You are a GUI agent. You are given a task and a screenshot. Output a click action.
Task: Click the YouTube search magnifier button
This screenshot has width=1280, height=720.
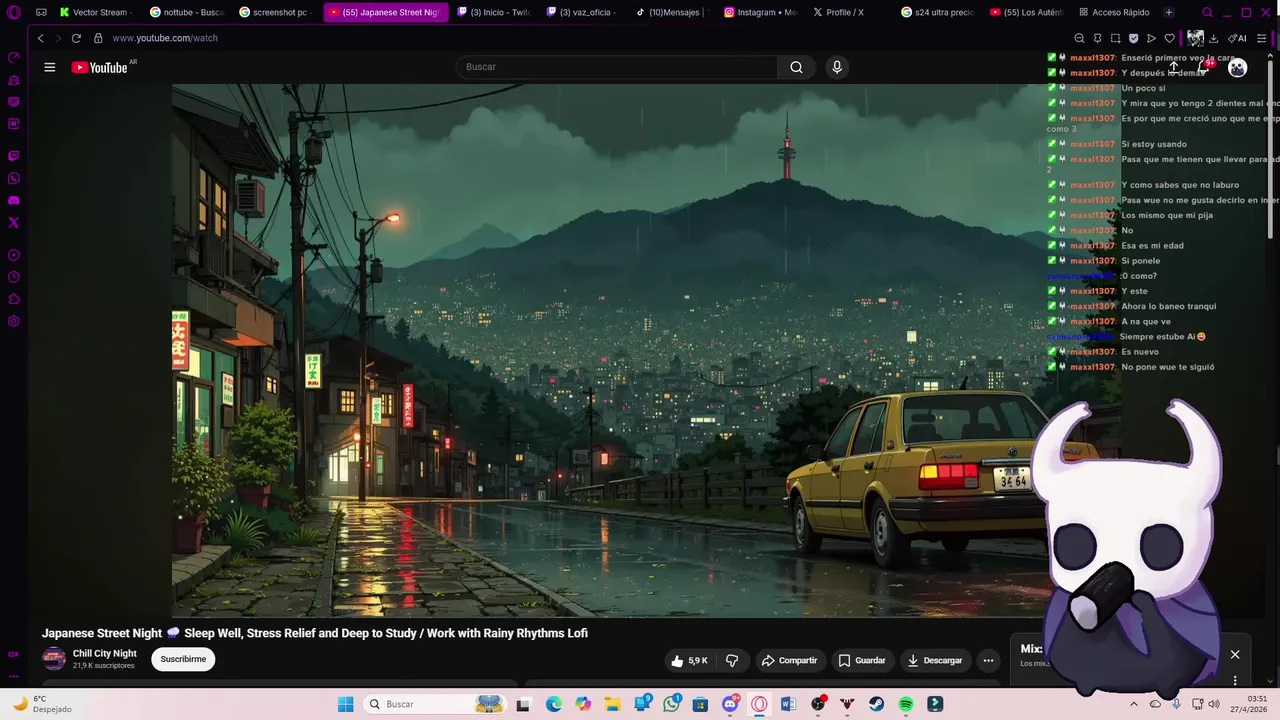pyautogui.click(x=796, y=67)
